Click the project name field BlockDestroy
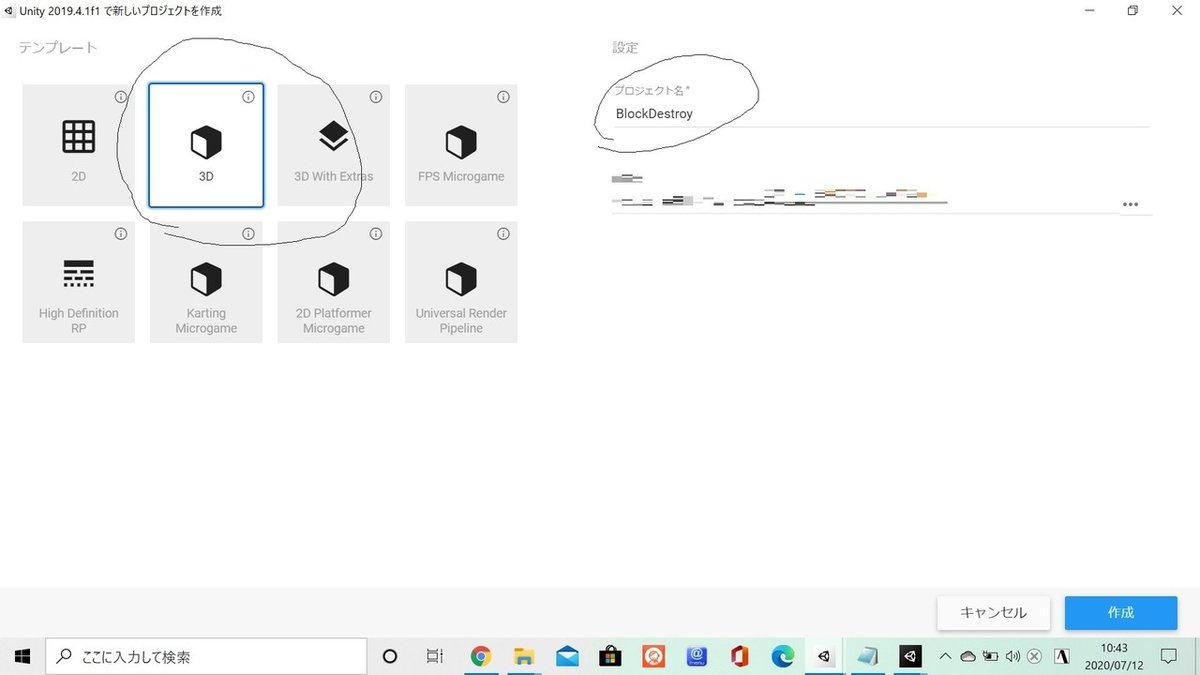The width and height of the screenshot is (1200, 675). point(881,114)
